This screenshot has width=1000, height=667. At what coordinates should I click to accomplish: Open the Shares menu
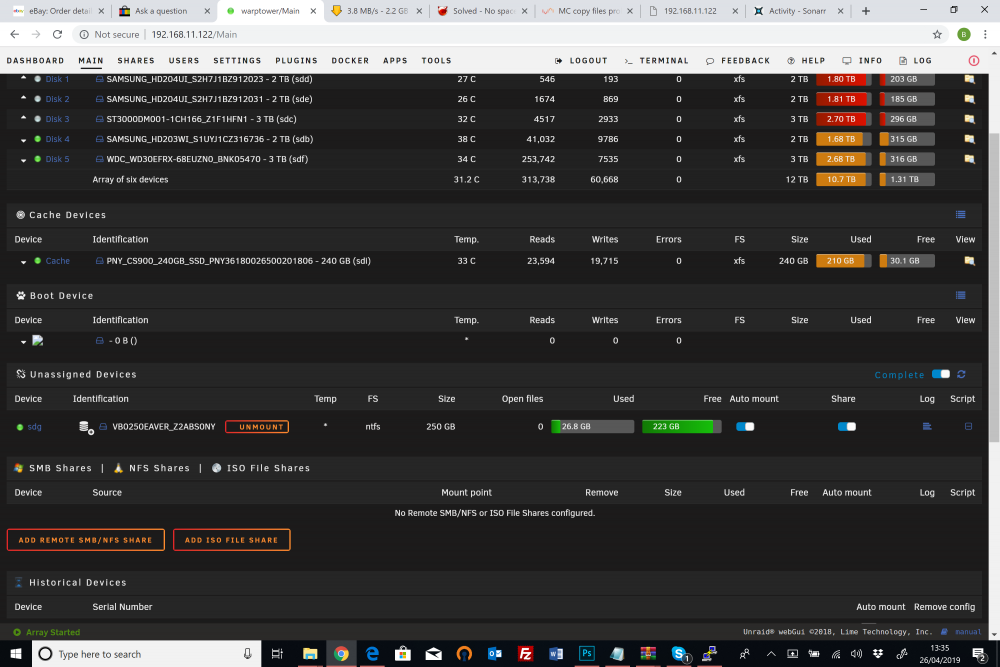[x=136, y=61]
